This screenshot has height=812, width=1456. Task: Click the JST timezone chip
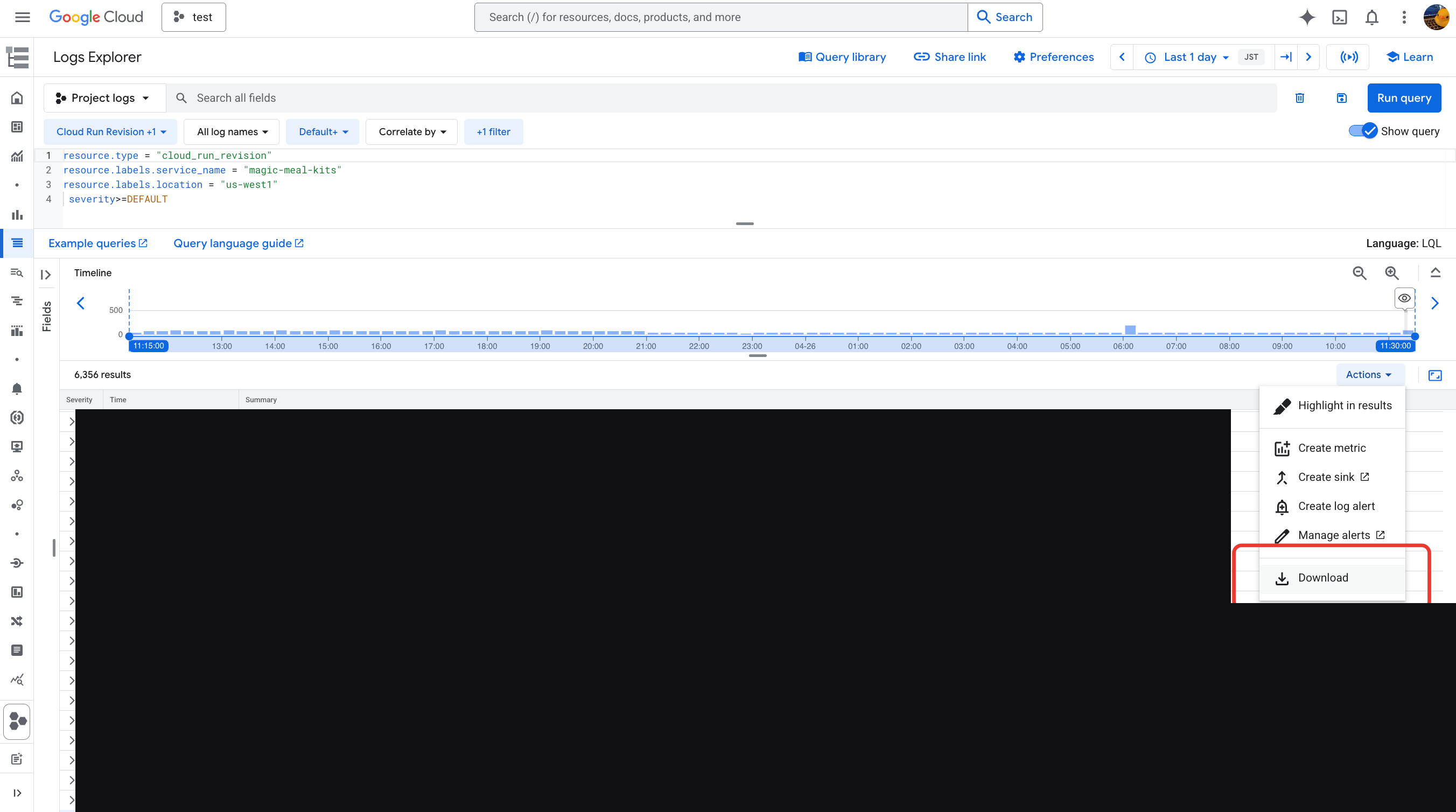tap(1251, 57)
